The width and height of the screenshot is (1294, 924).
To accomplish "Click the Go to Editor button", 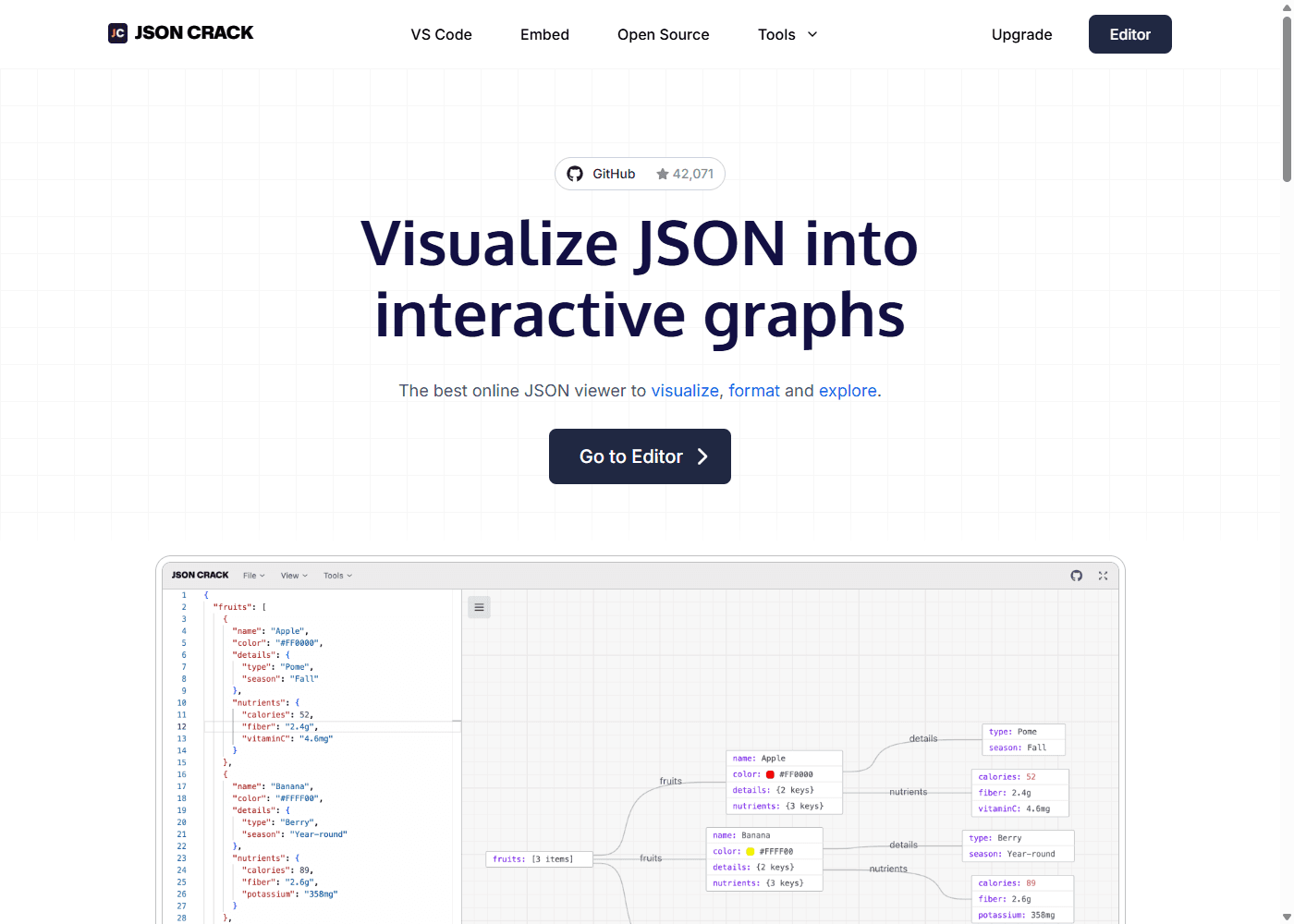I will pos(640,456).
